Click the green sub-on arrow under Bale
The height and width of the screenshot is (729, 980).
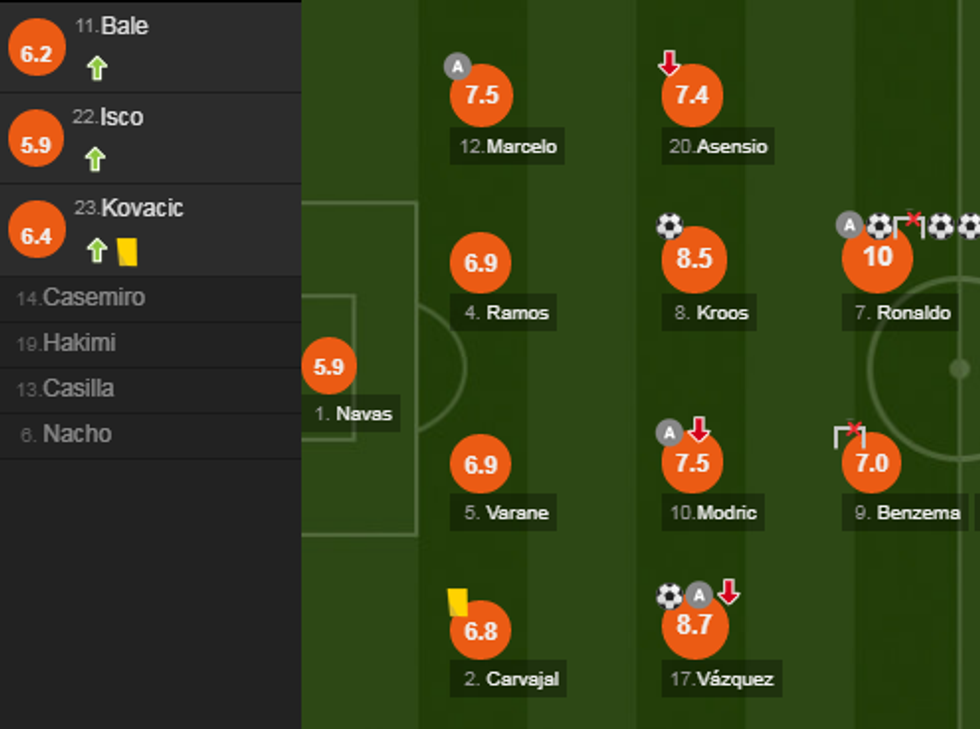tap(96, 68)
